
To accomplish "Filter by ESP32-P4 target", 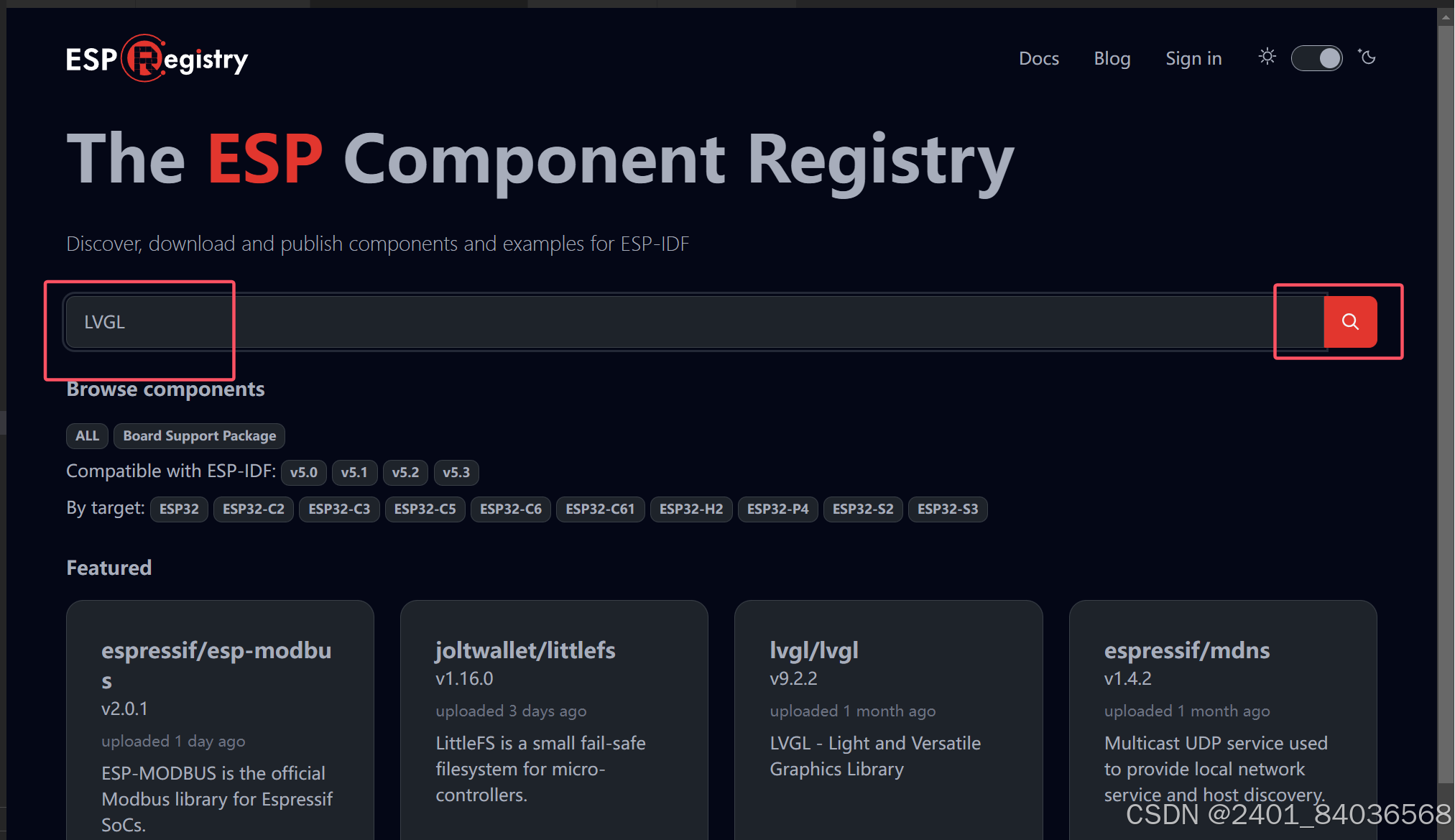I will [x=777, y=509].
